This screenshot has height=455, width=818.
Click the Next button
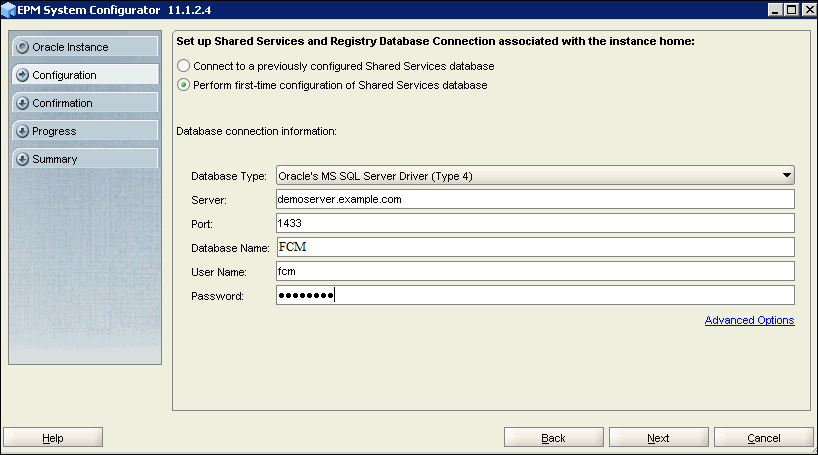click(x=658, y=438)
